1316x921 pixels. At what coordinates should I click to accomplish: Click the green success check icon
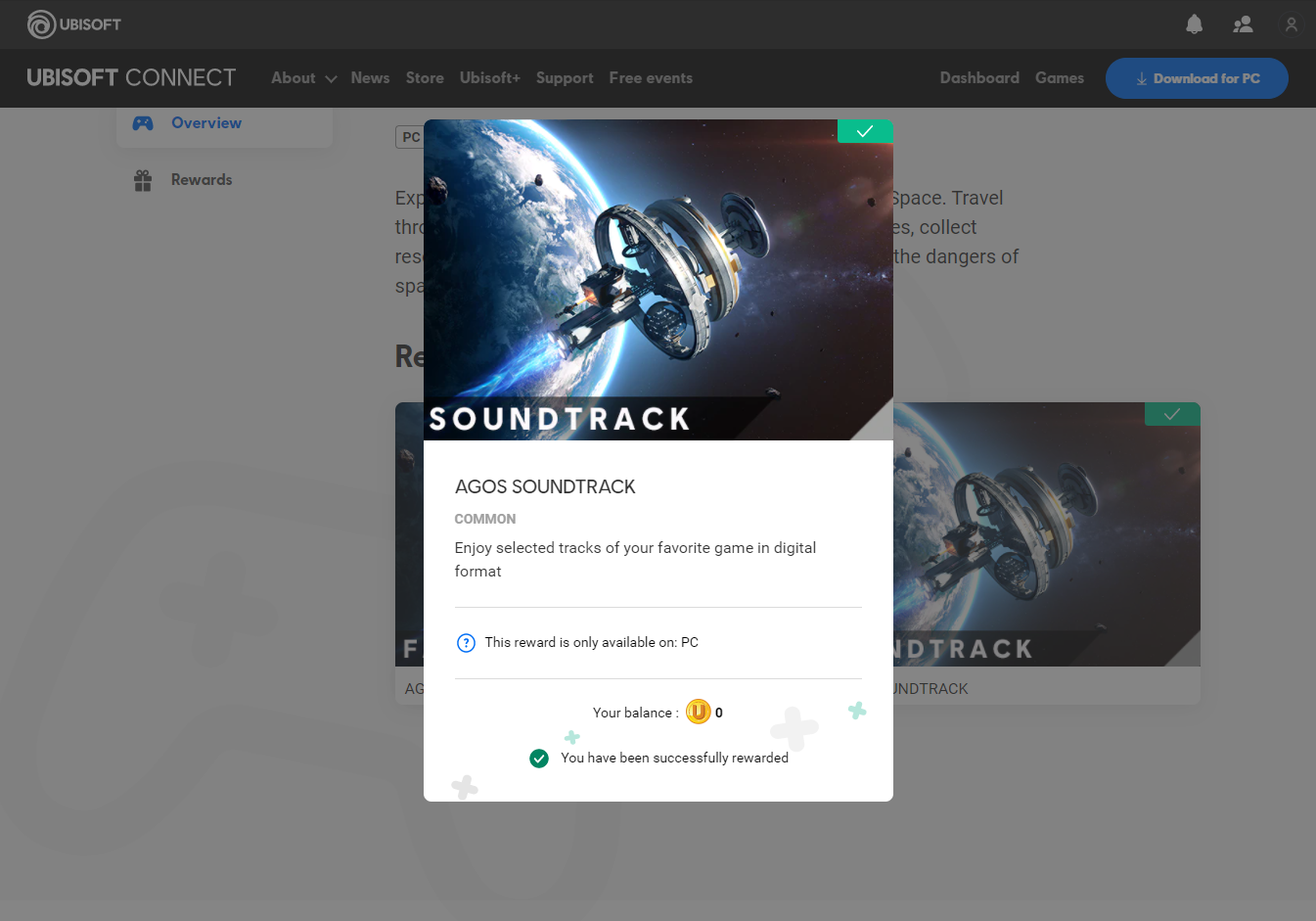coord(539,759)
